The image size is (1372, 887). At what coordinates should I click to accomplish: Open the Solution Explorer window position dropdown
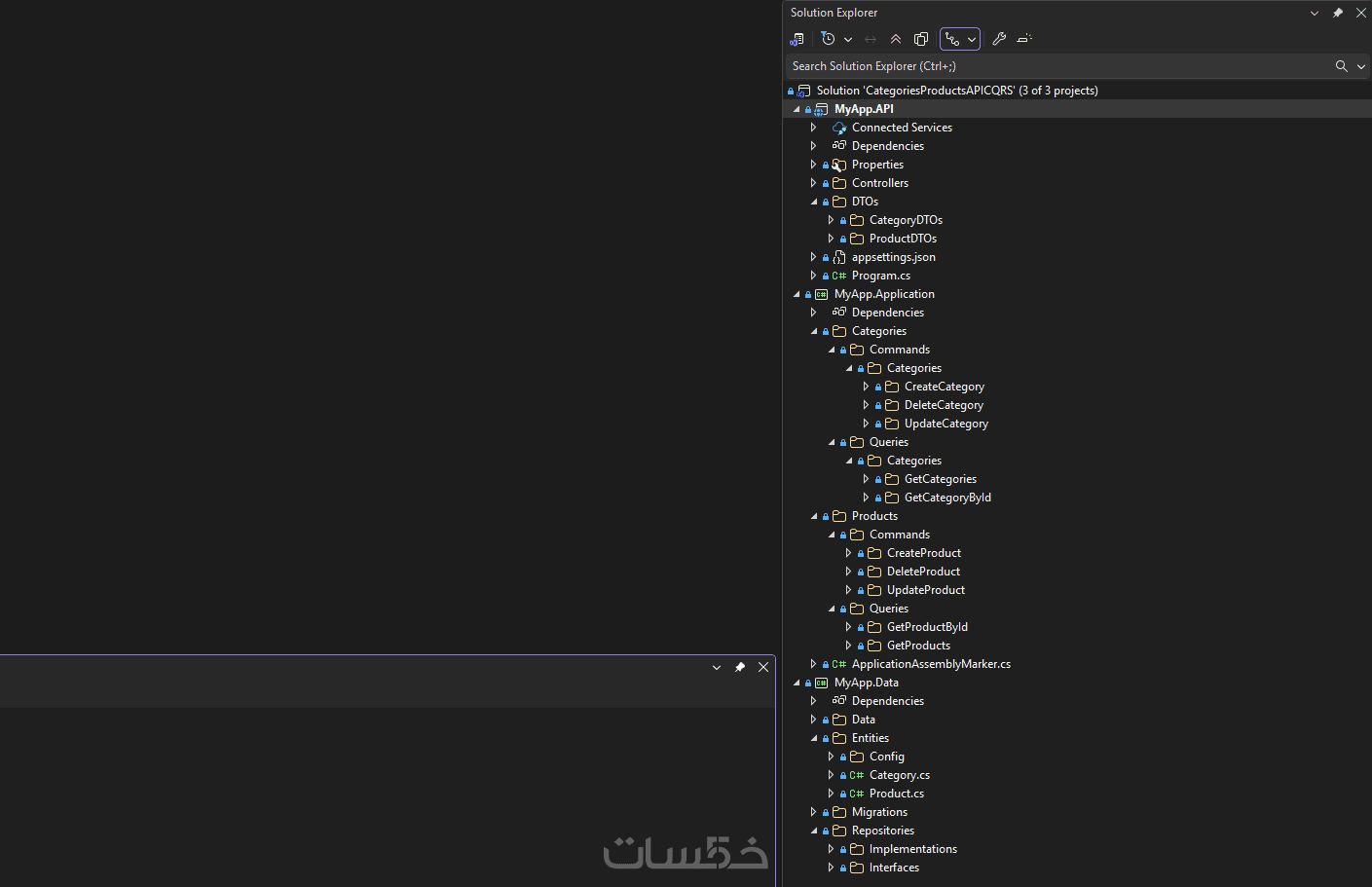(1314, 13)
